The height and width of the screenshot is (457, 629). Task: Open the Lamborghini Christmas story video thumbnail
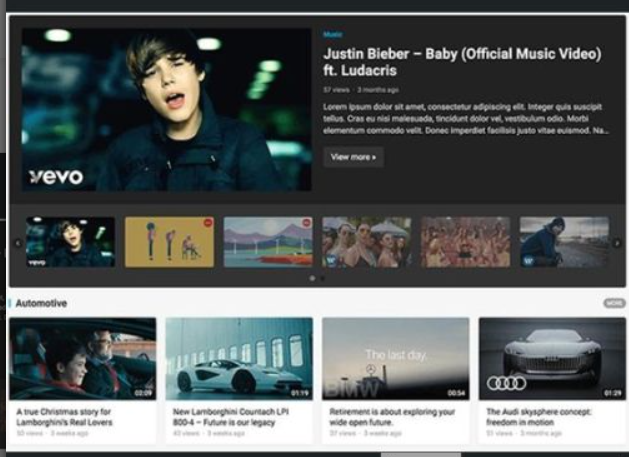click(83, 359)
